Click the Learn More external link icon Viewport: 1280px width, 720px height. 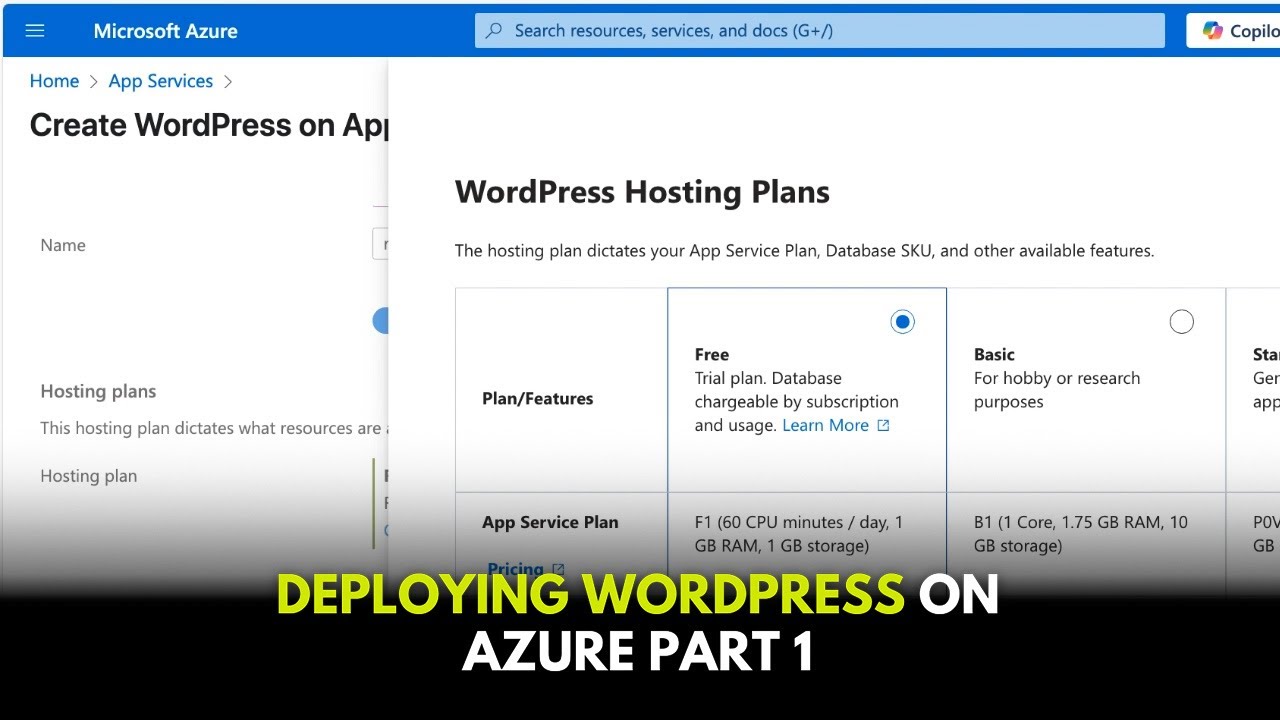tap(883, 426)
